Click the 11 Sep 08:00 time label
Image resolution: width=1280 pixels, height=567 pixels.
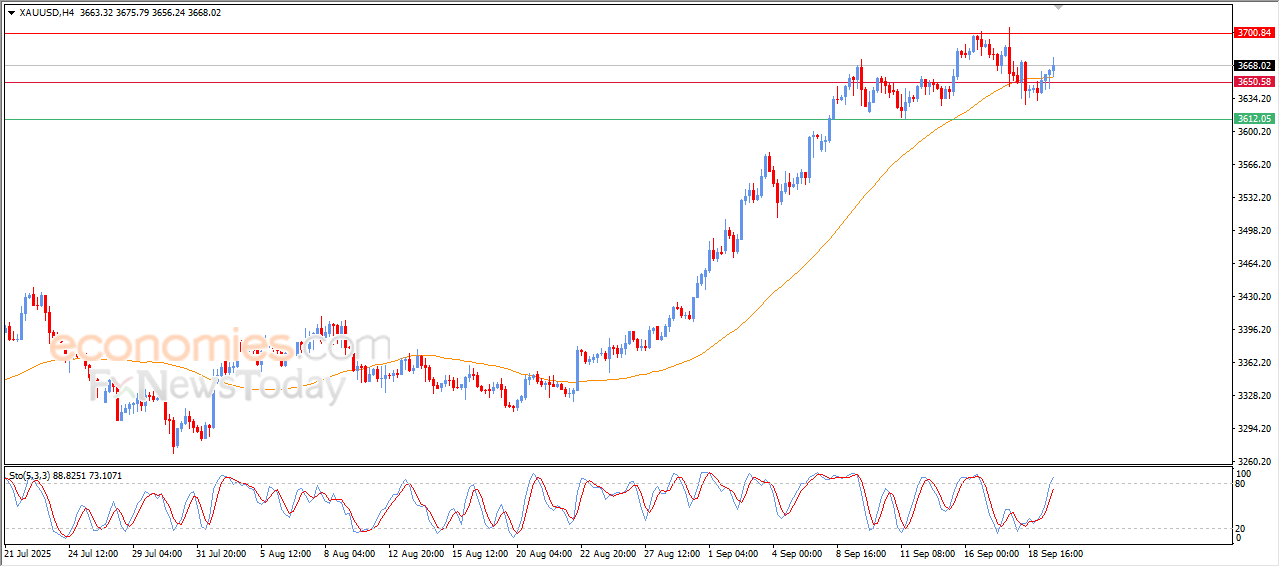927,553
